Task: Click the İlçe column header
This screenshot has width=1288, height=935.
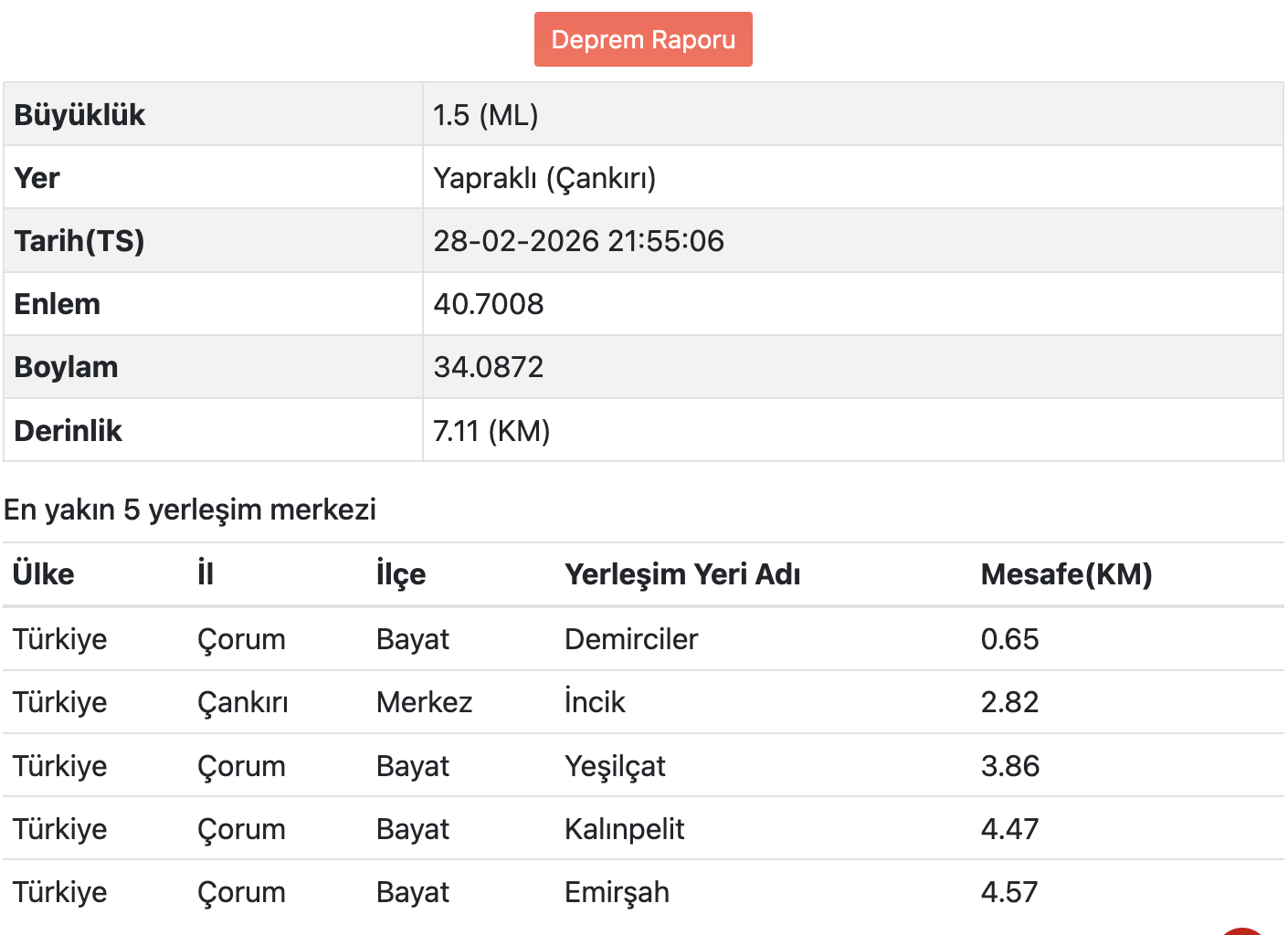Action: [x=401, y=574]
